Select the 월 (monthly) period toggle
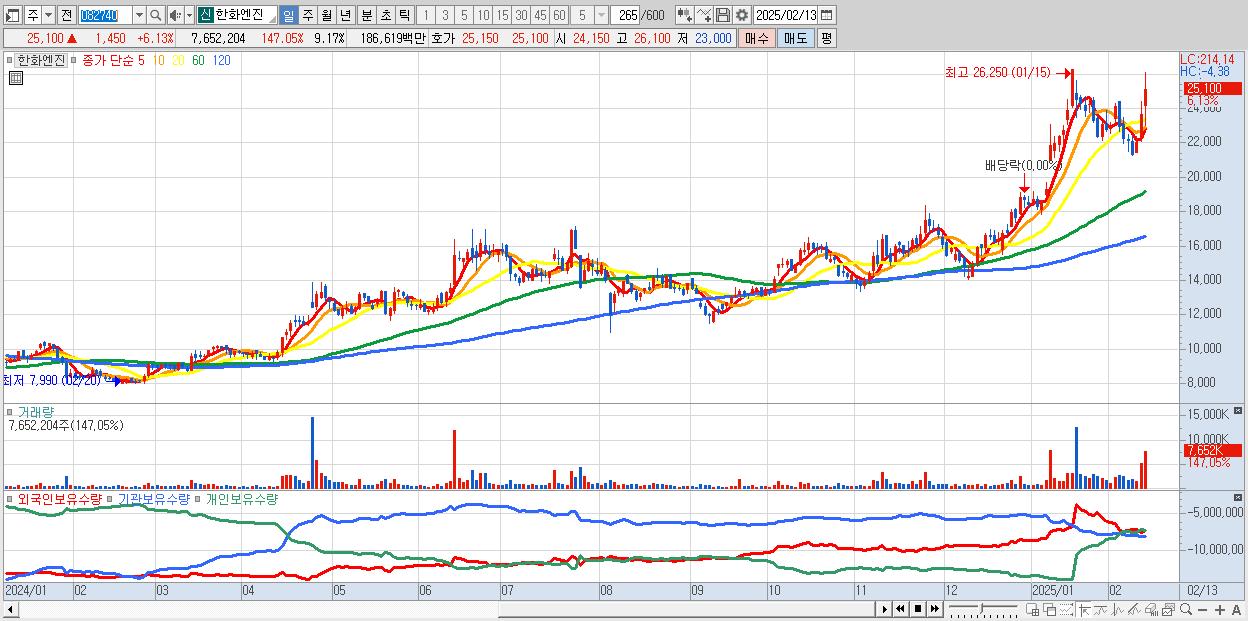 (x=326, y=15)
